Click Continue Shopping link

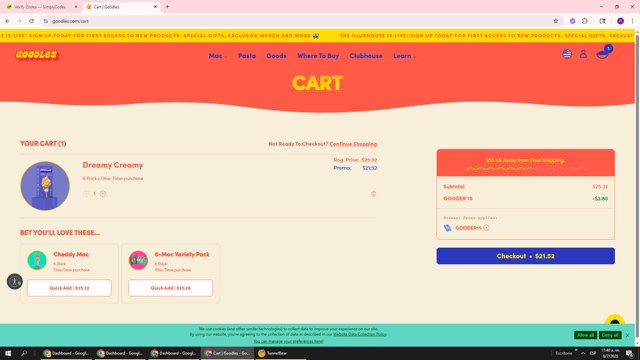pos(353,144)
